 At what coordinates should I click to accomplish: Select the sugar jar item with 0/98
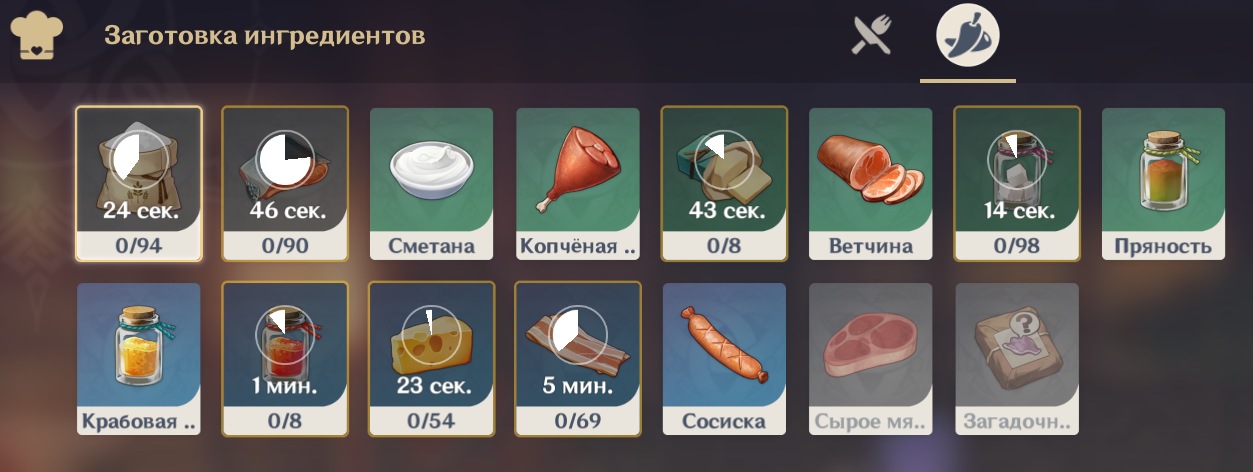click(x=1016, y=184)
